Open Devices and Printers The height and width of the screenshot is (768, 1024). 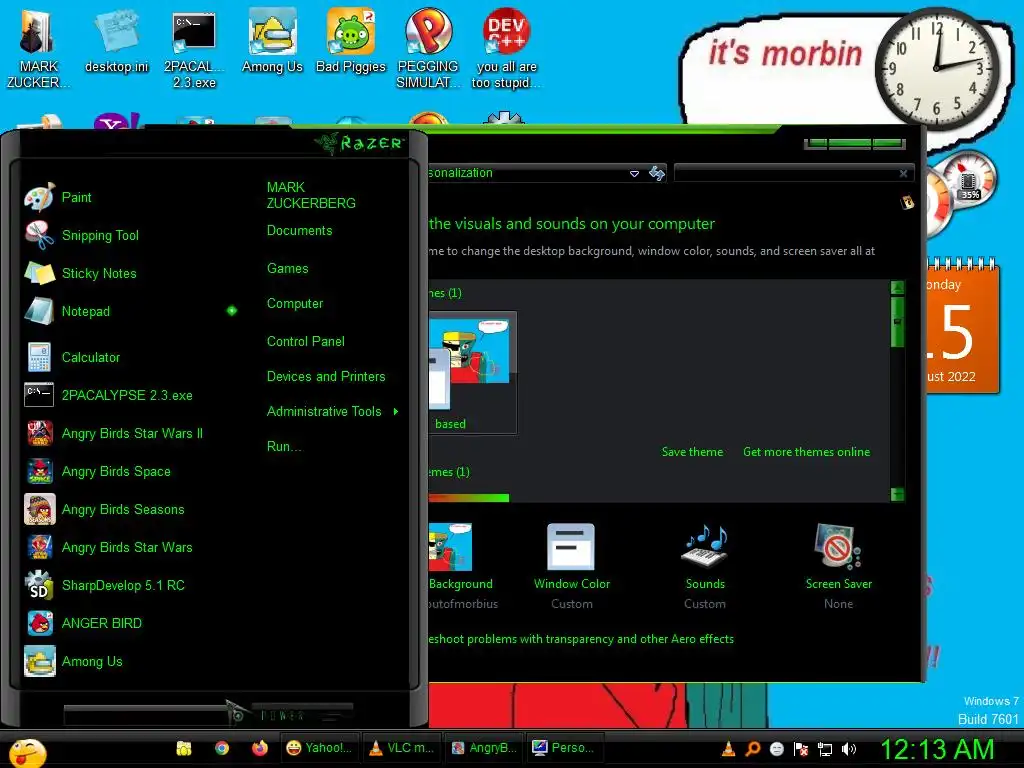tap(326, 377)
